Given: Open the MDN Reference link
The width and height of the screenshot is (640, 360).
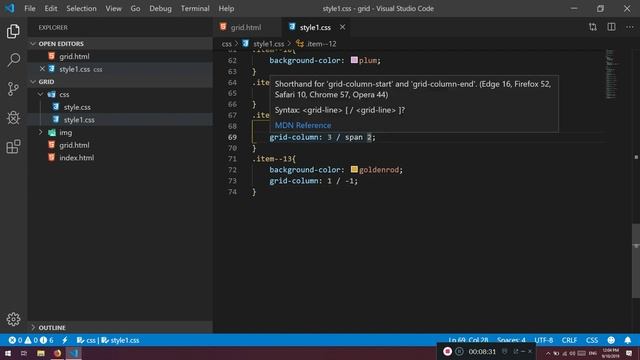Looking at the screenshot, I should tap(303, 125).
